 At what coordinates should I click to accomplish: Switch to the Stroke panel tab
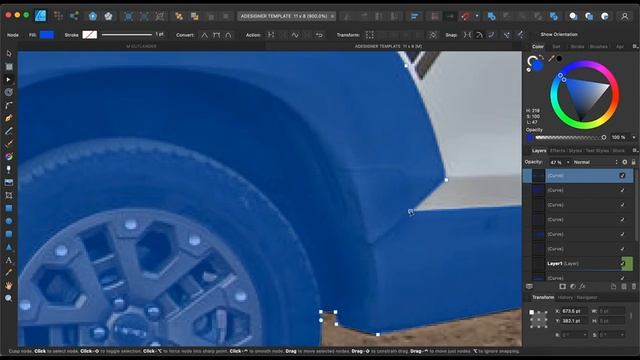pyautogui.click(x=577, y=47)
